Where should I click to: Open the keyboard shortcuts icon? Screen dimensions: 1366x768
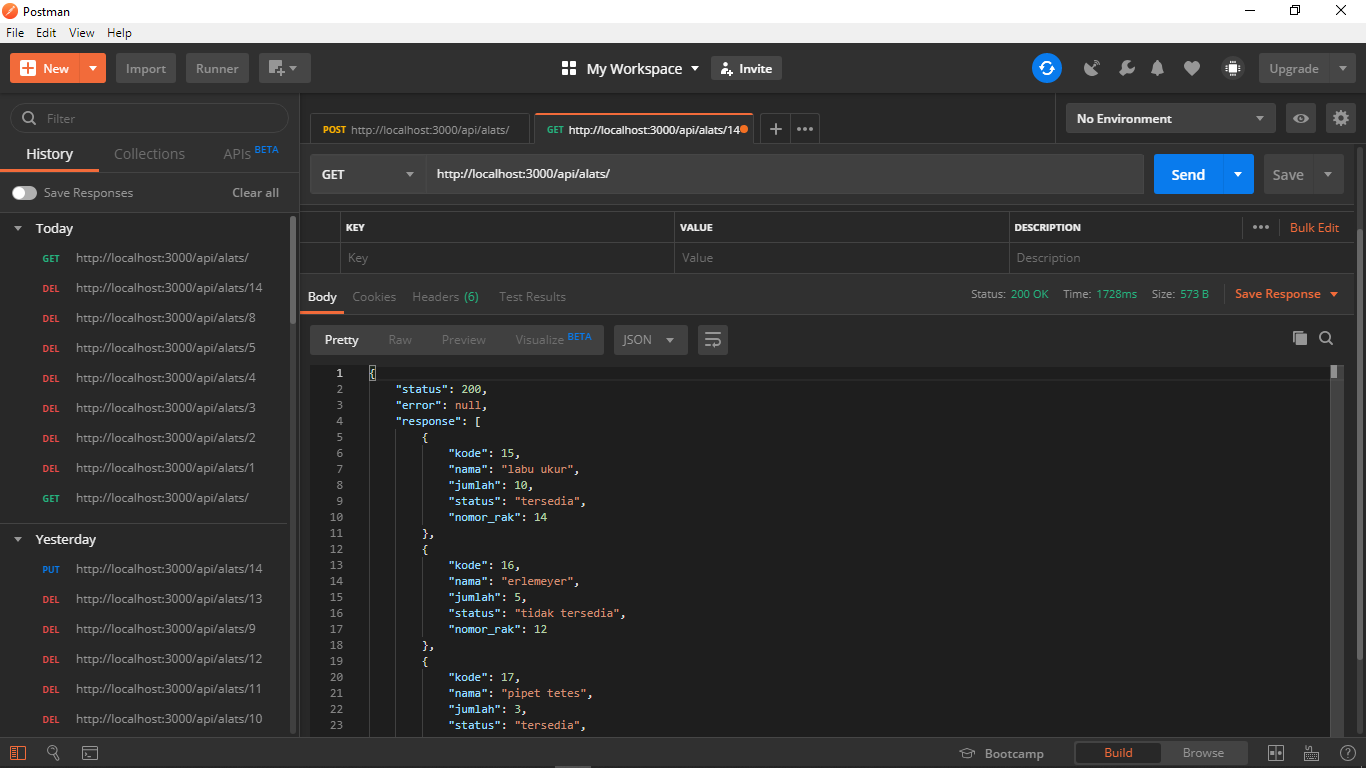(1311, 753)
